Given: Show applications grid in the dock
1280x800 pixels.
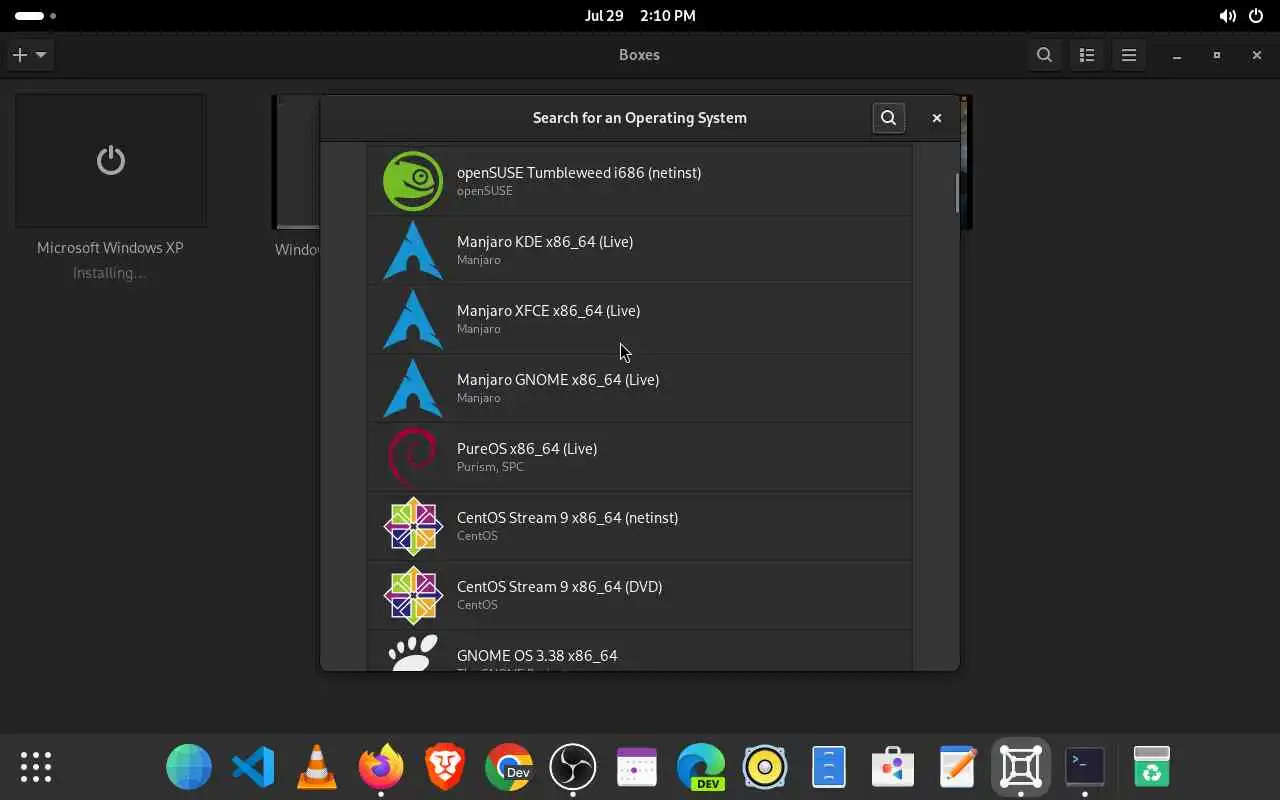Looking at the screenshot, I should [x=36, y=767].
